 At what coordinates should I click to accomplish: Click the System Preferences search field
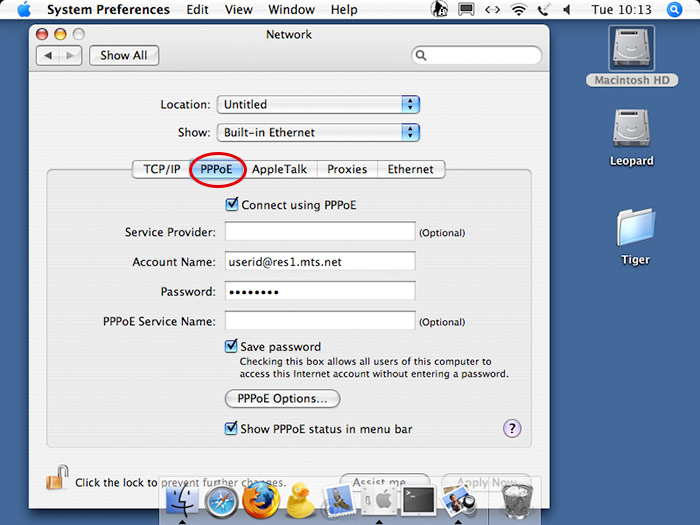[477, 55]
